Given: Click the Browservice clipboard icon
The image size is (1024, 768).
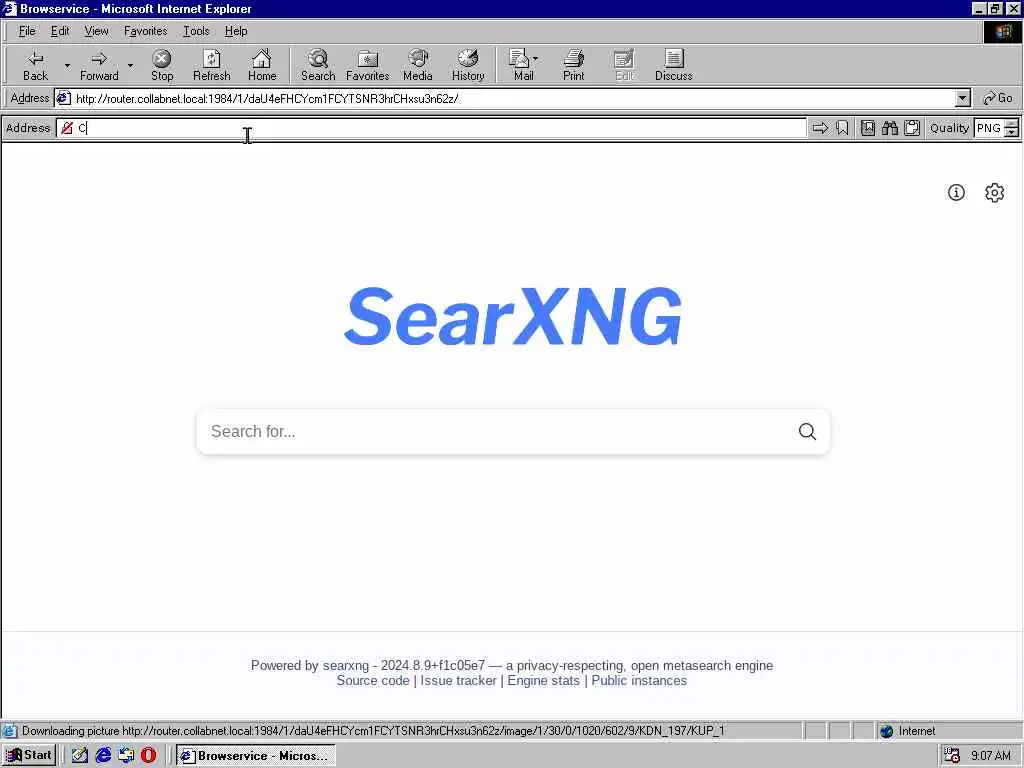Looking at the screenshot, I should tap(912, 128).
